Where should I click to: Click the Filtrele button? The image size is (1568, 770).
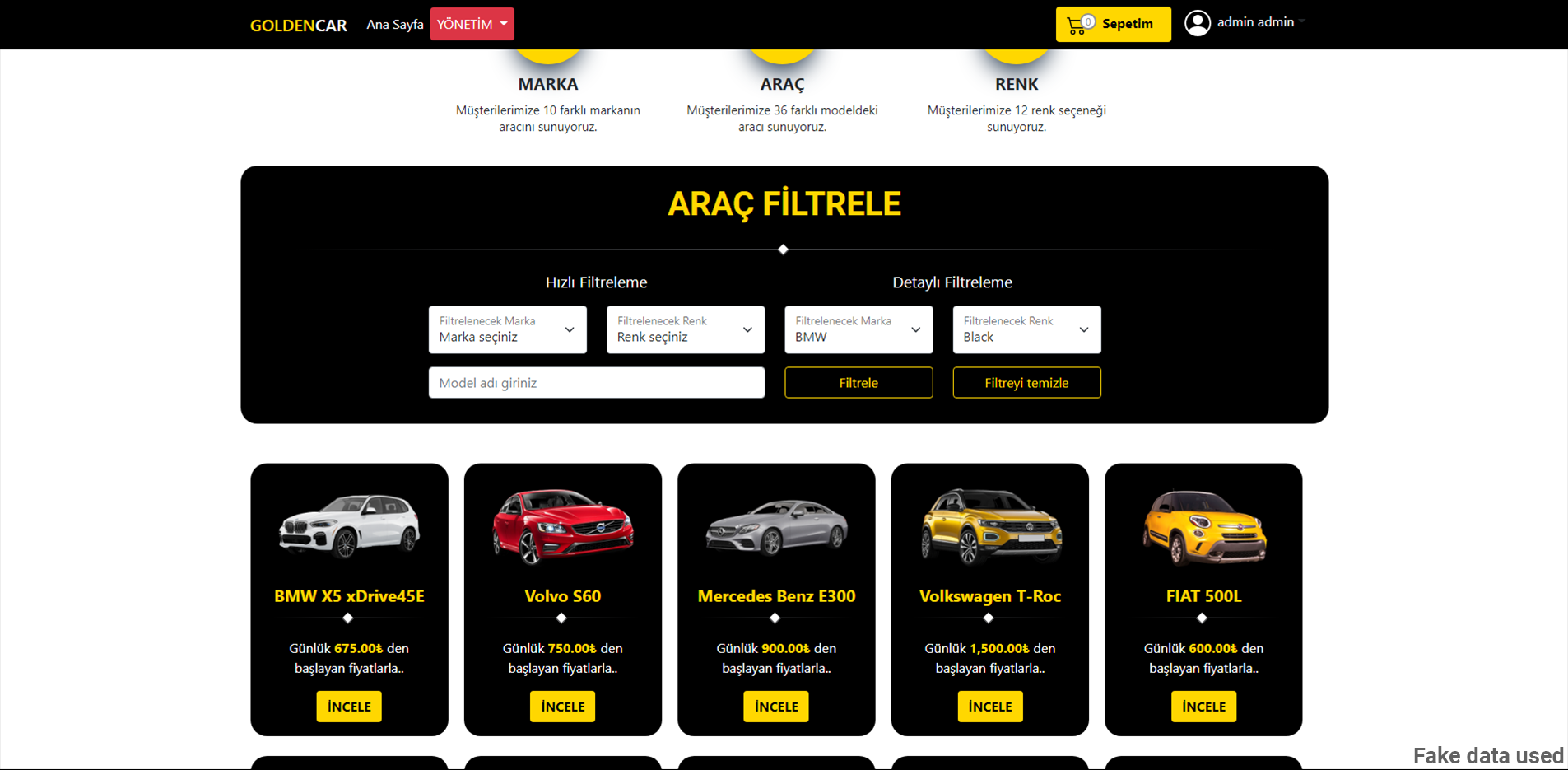coord(858,383)
